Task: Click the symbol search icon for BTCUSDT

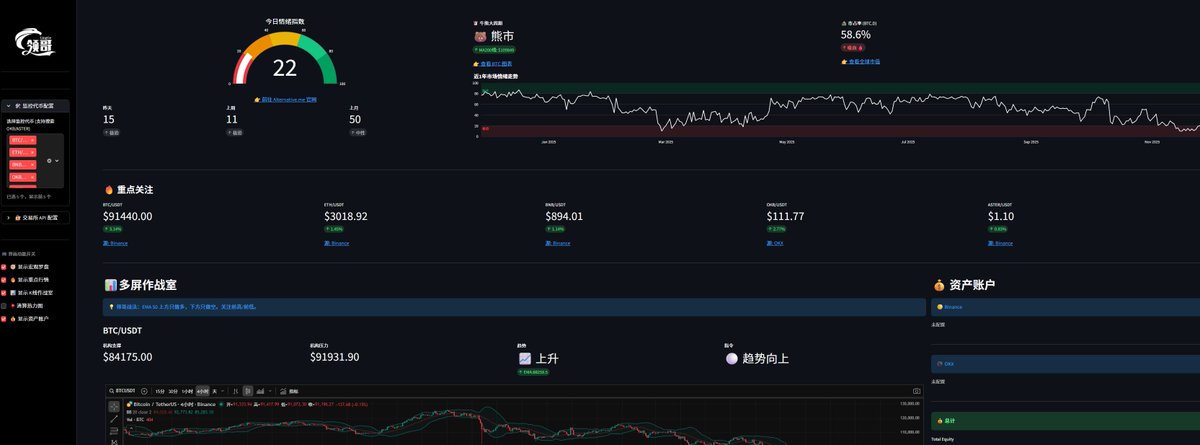Action: tap(112, 390)
